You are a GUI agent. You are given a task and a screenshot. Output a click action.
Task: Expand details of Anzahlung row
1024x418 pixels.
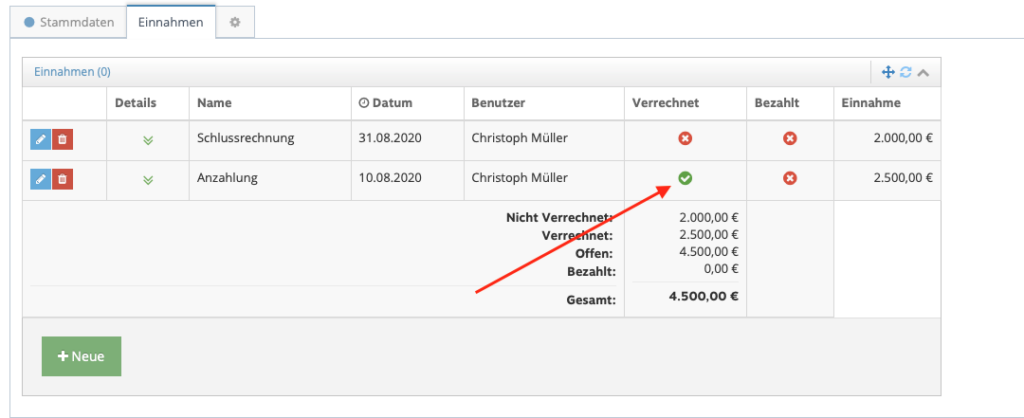(148, 179)
